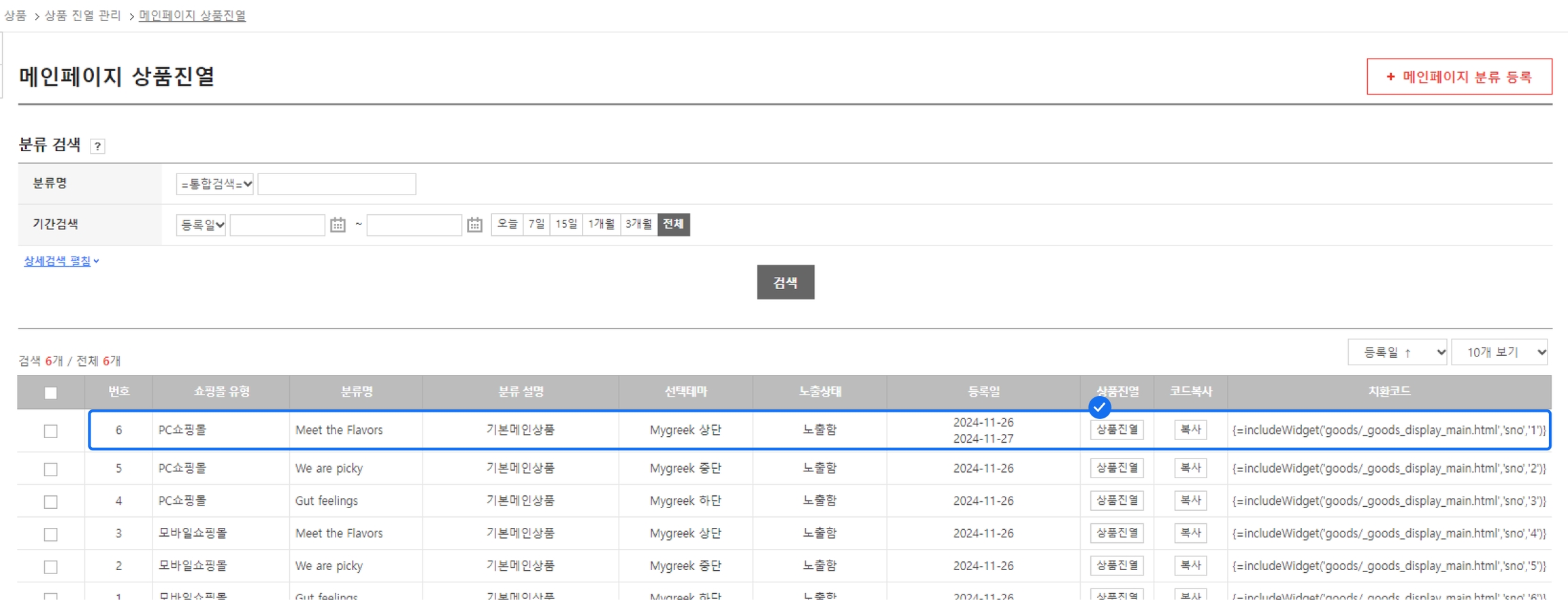Viewport: 1568px width, 600px height.
Task: Open the end date calendar picker
Action: (x=474, y=224)
